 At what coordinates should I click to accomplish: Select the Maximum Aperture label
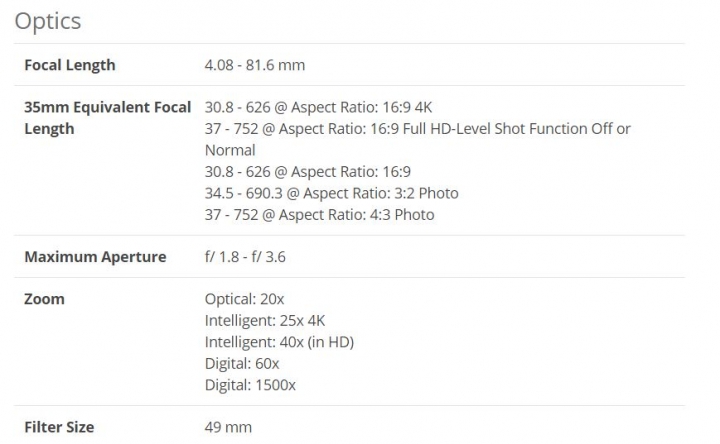(x=95, y=257)
